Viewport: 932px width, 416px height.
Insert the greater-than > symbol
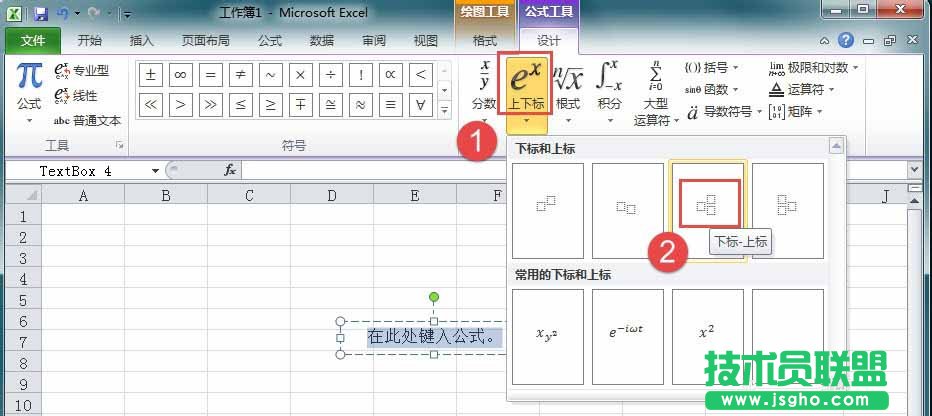[181, 105]
